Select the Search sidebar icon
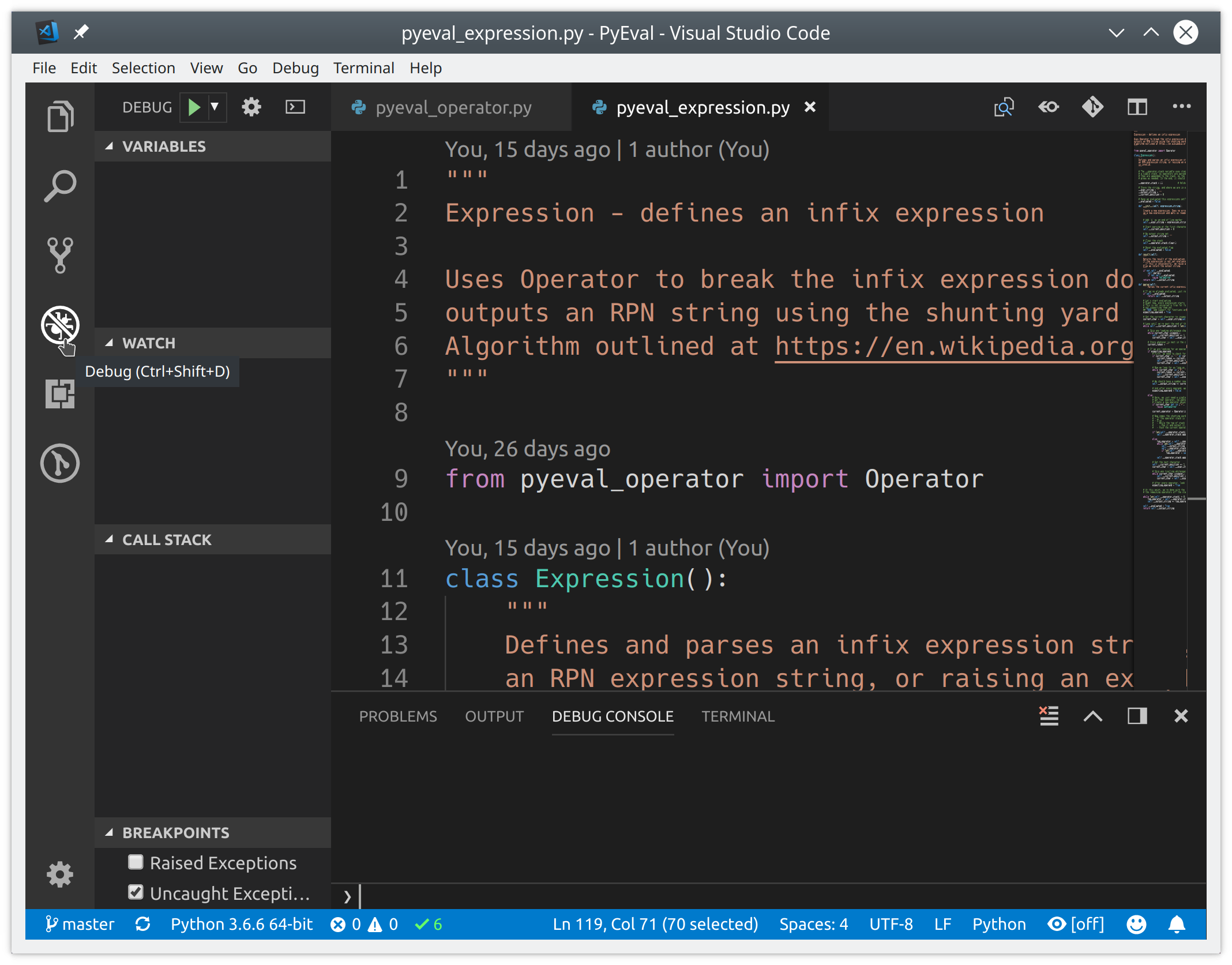 [60, 186]
